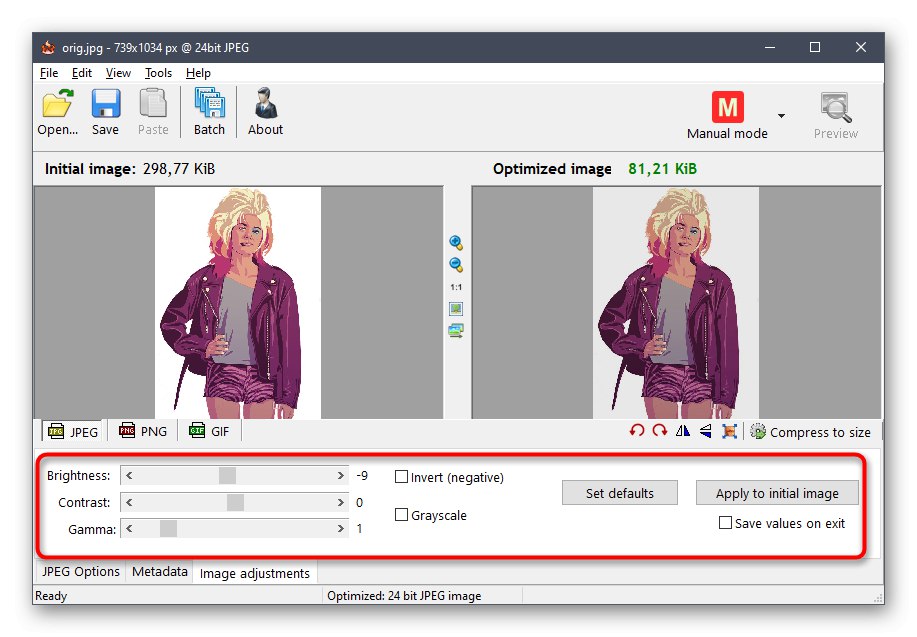Open an image with the Open icon
The image size is (917, 637).
[57, 104]
